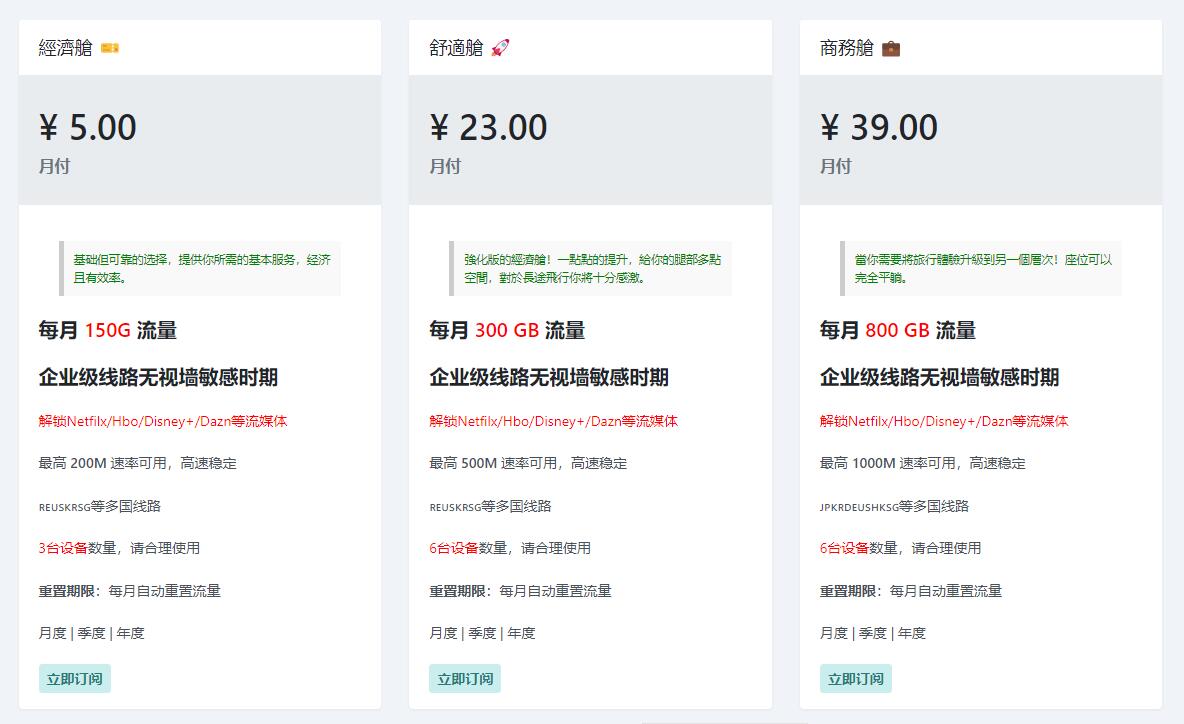Click the ¥ 23.00 price

[x=489, y=128]
